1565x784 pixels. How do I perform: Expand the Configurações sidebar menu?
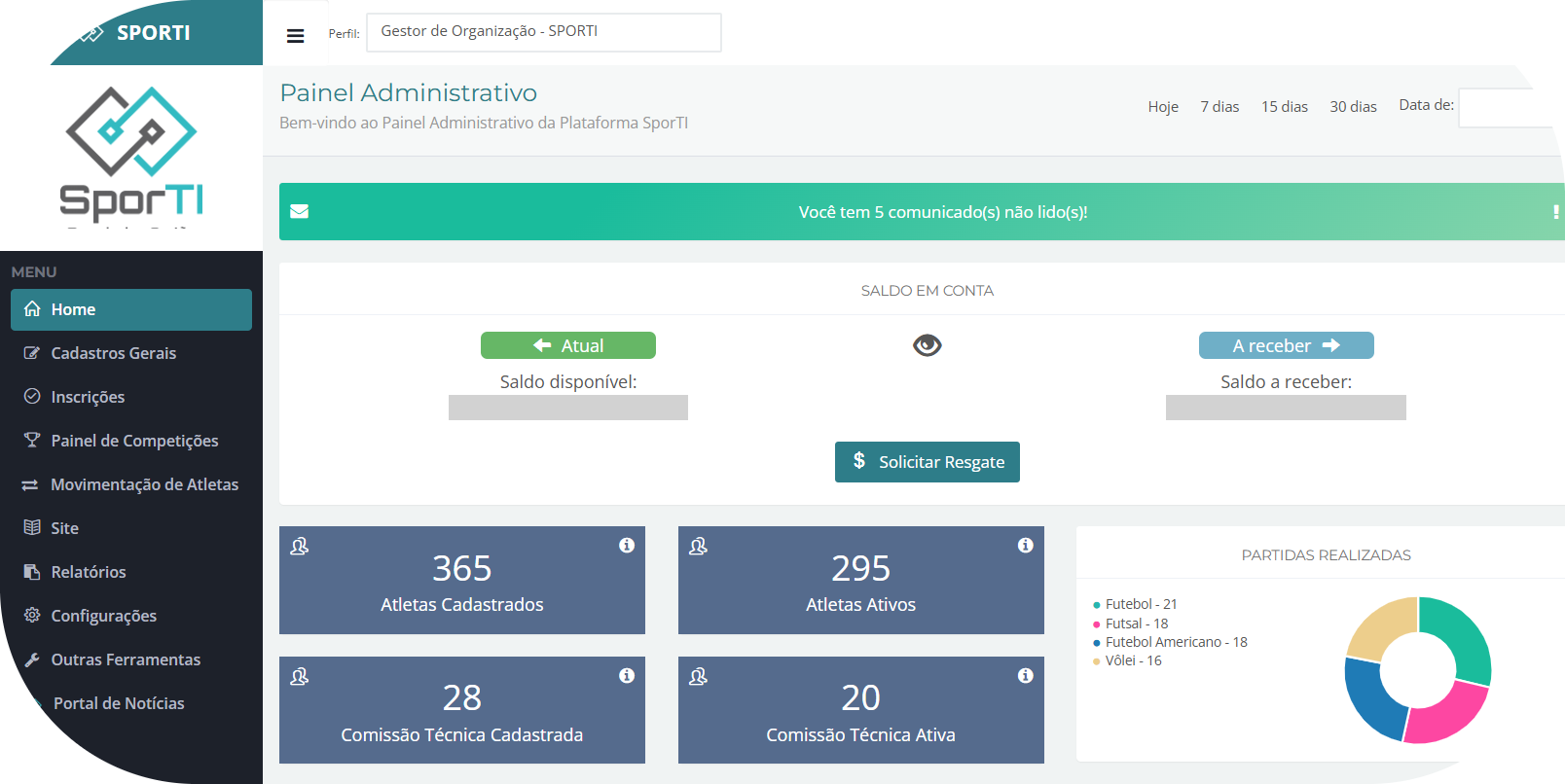click(103, 616)
